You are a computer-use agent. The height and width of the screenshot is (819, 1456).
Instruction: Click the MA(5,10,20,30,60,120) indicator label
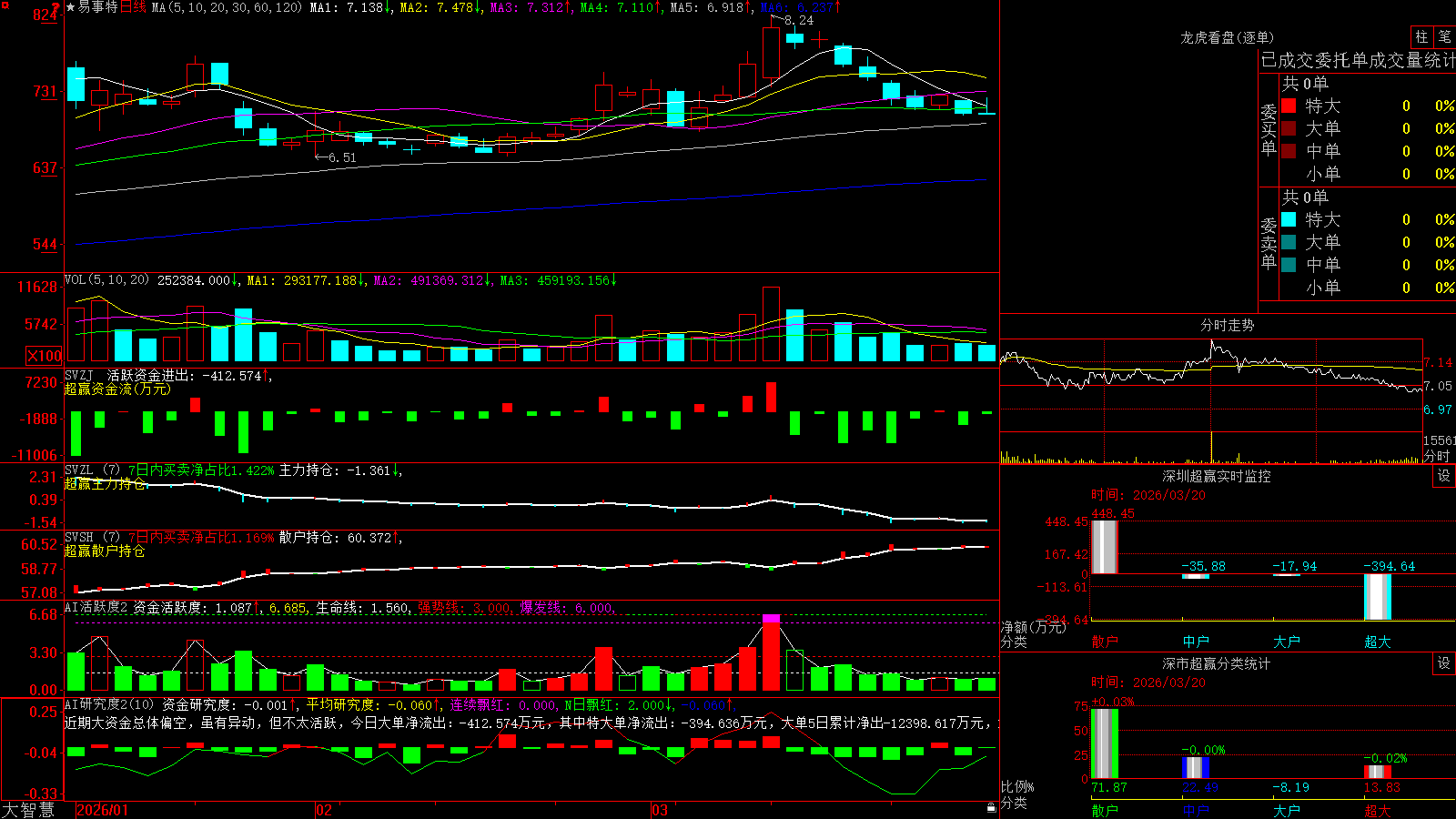(x=227, y=7)
